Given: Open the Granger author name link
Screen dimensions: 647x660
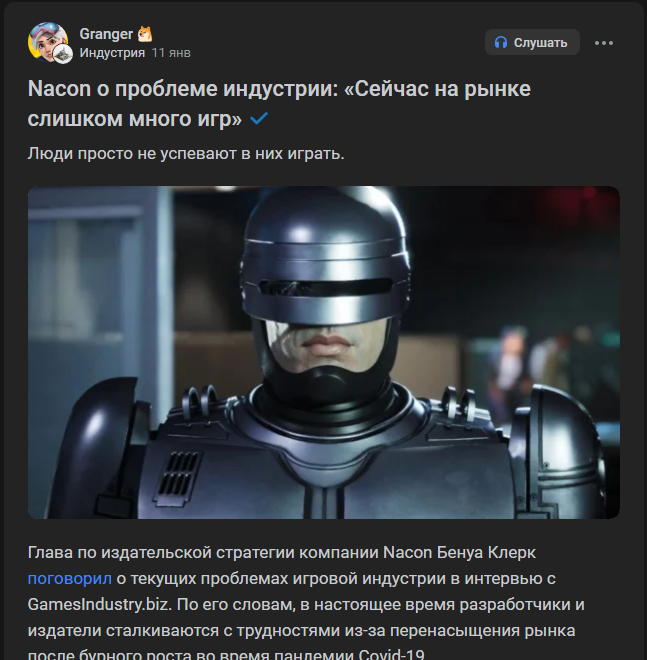Looking at the screenshot, I should pos(106,34).
